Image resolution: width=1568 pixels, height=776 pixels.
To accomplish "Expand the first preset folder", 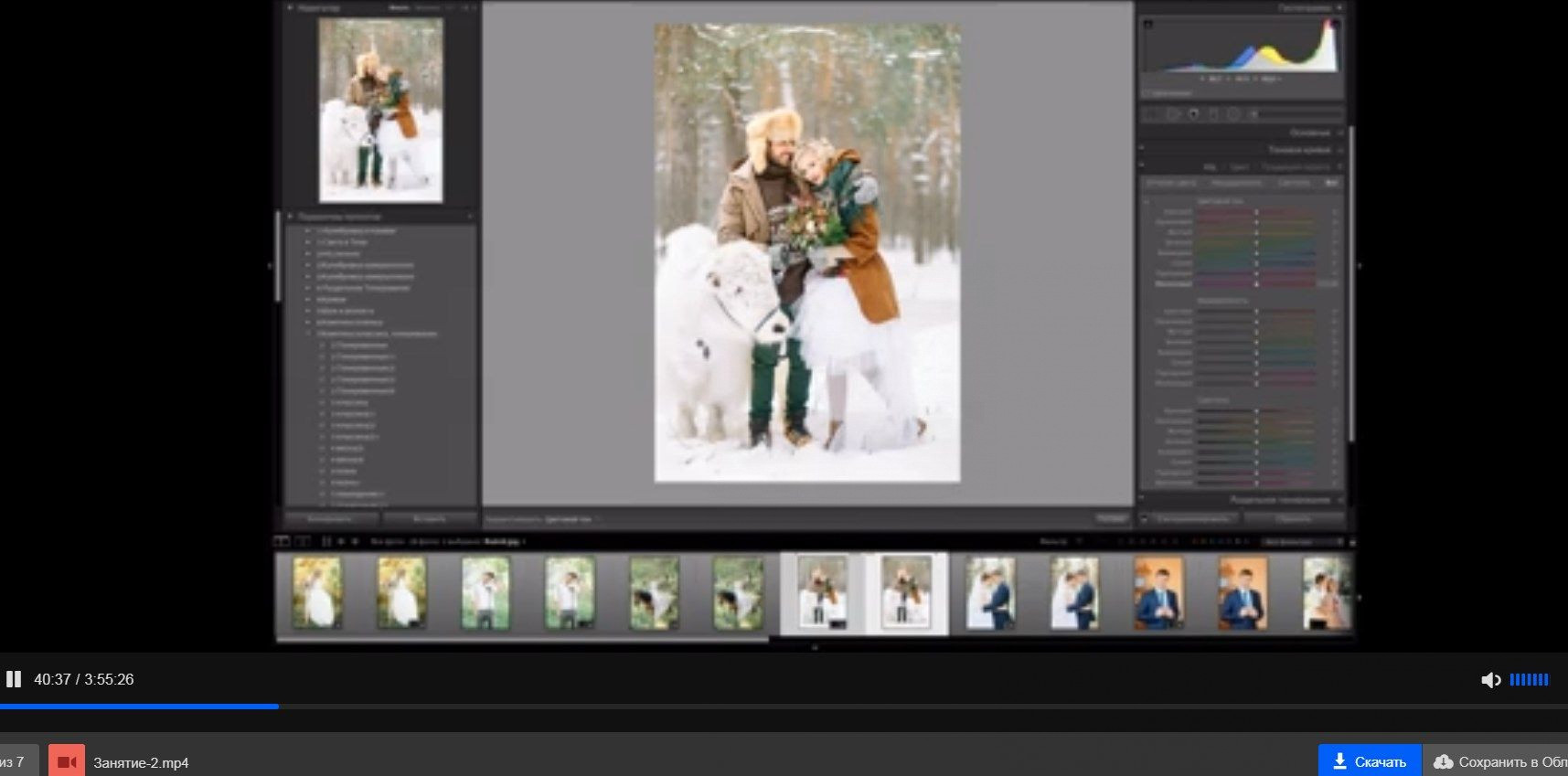I will tap(308, 231).
